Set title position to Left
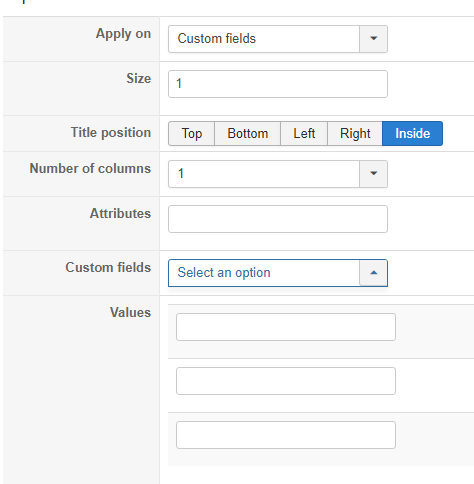474x484 pixels. tap(304, 133)
